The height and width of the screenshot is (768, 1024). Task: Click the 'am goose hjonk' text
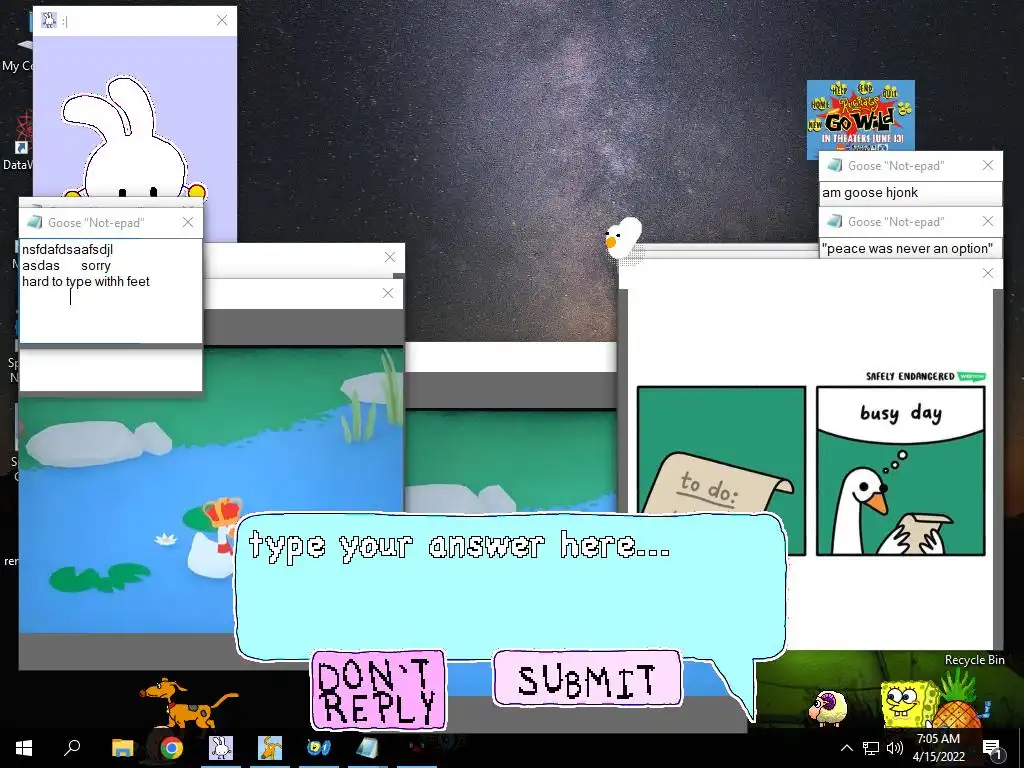point(870,193)
